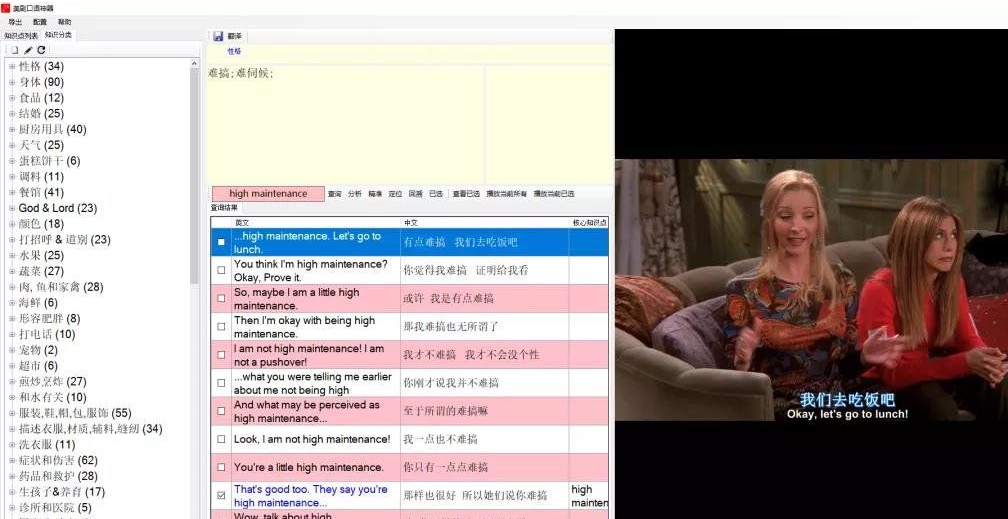1008x519 pixels.
Task: Open the 帮助 menu
Action: 64,22
